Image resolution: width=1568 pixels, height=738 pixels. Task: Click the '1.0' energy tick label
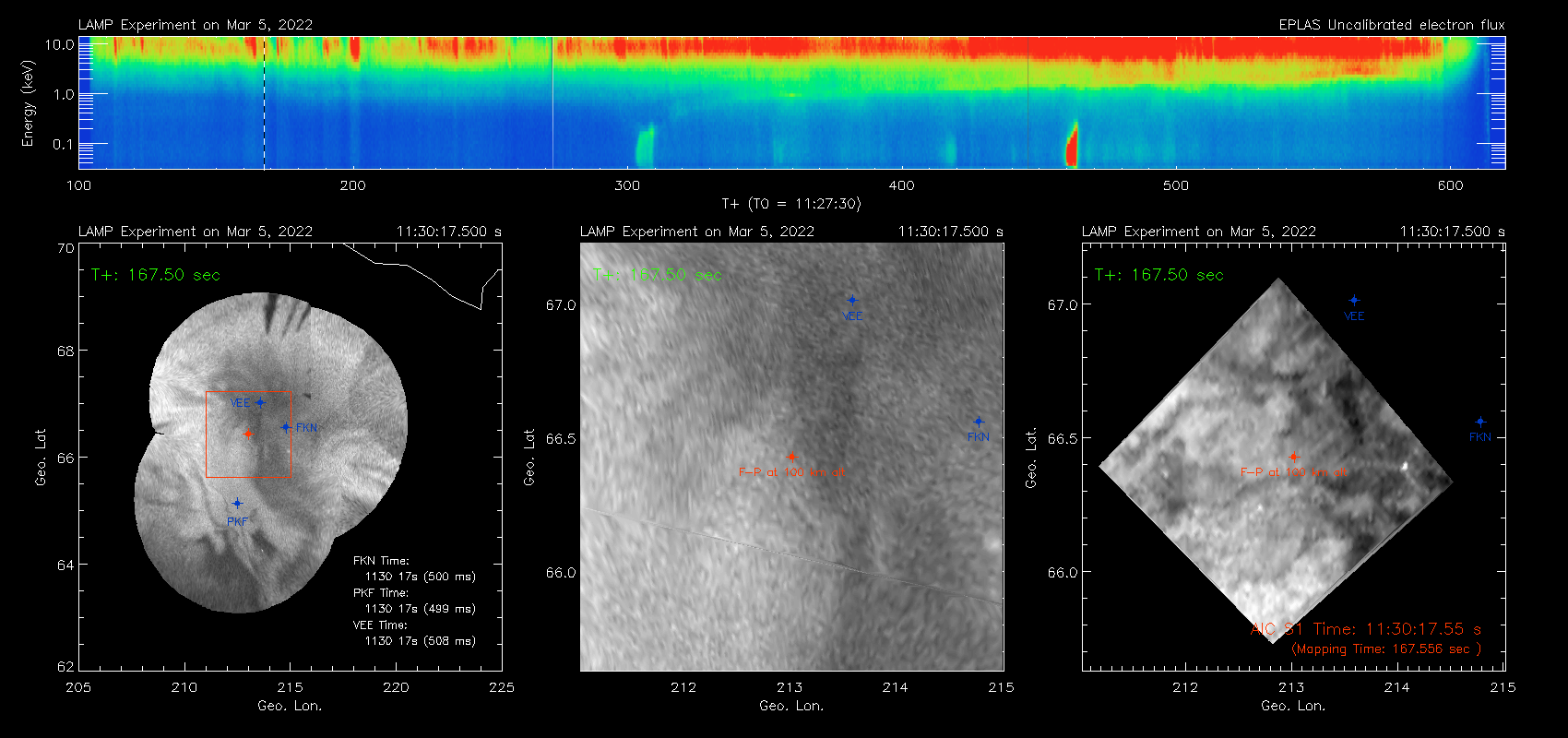coord(64,94)
